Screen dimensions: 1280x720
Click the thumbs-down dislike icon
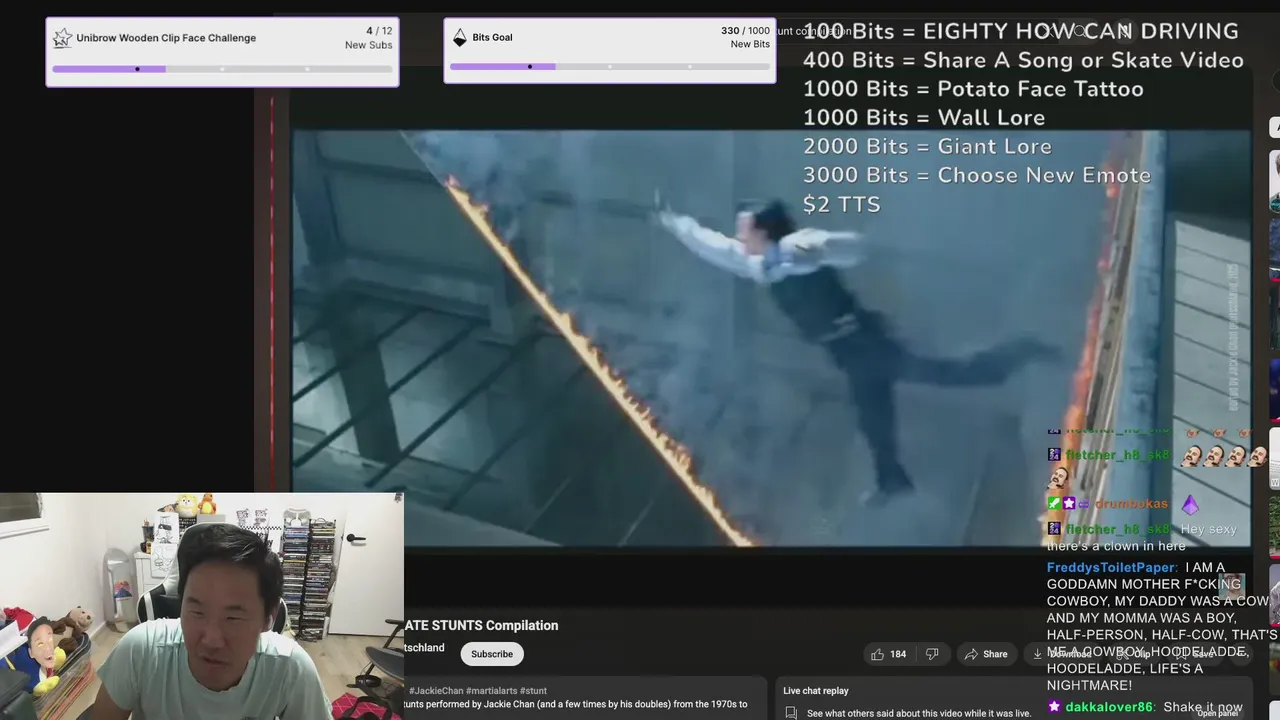click(932, 654)
